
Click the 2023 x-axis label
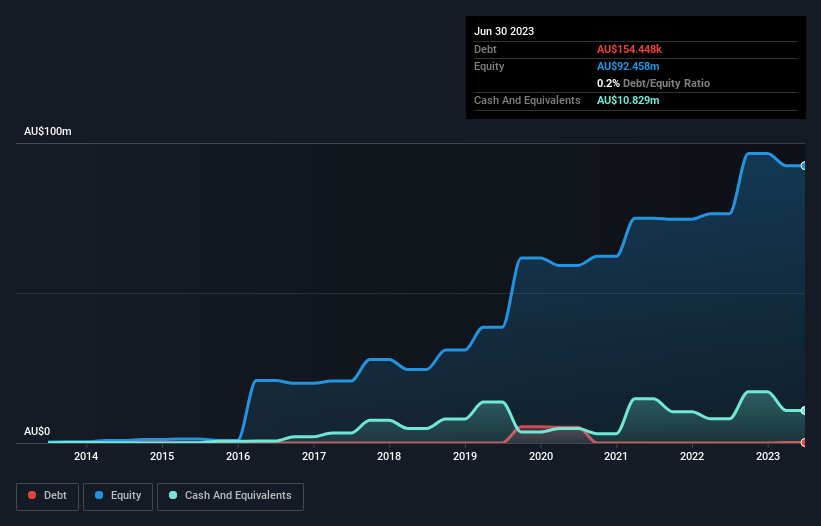coord(768,456)
